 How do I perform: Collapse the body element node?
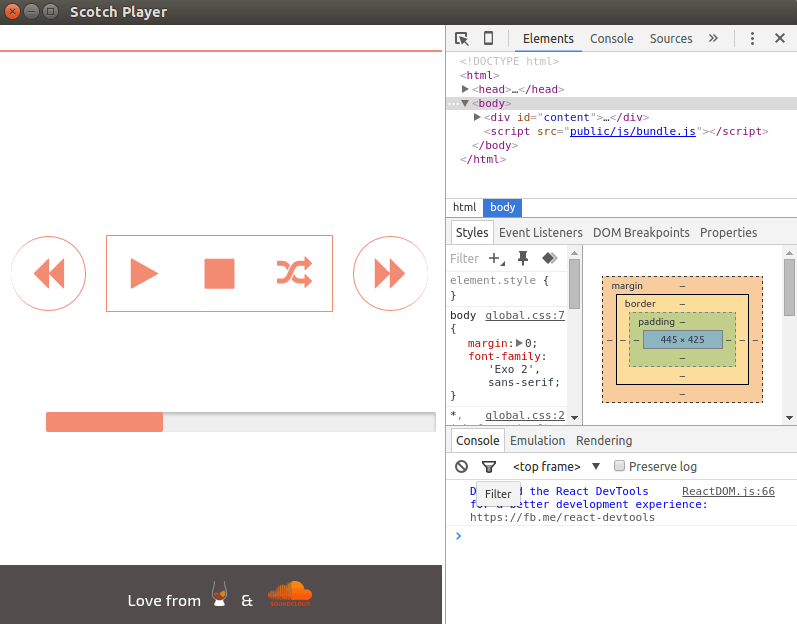coord(465,103)
